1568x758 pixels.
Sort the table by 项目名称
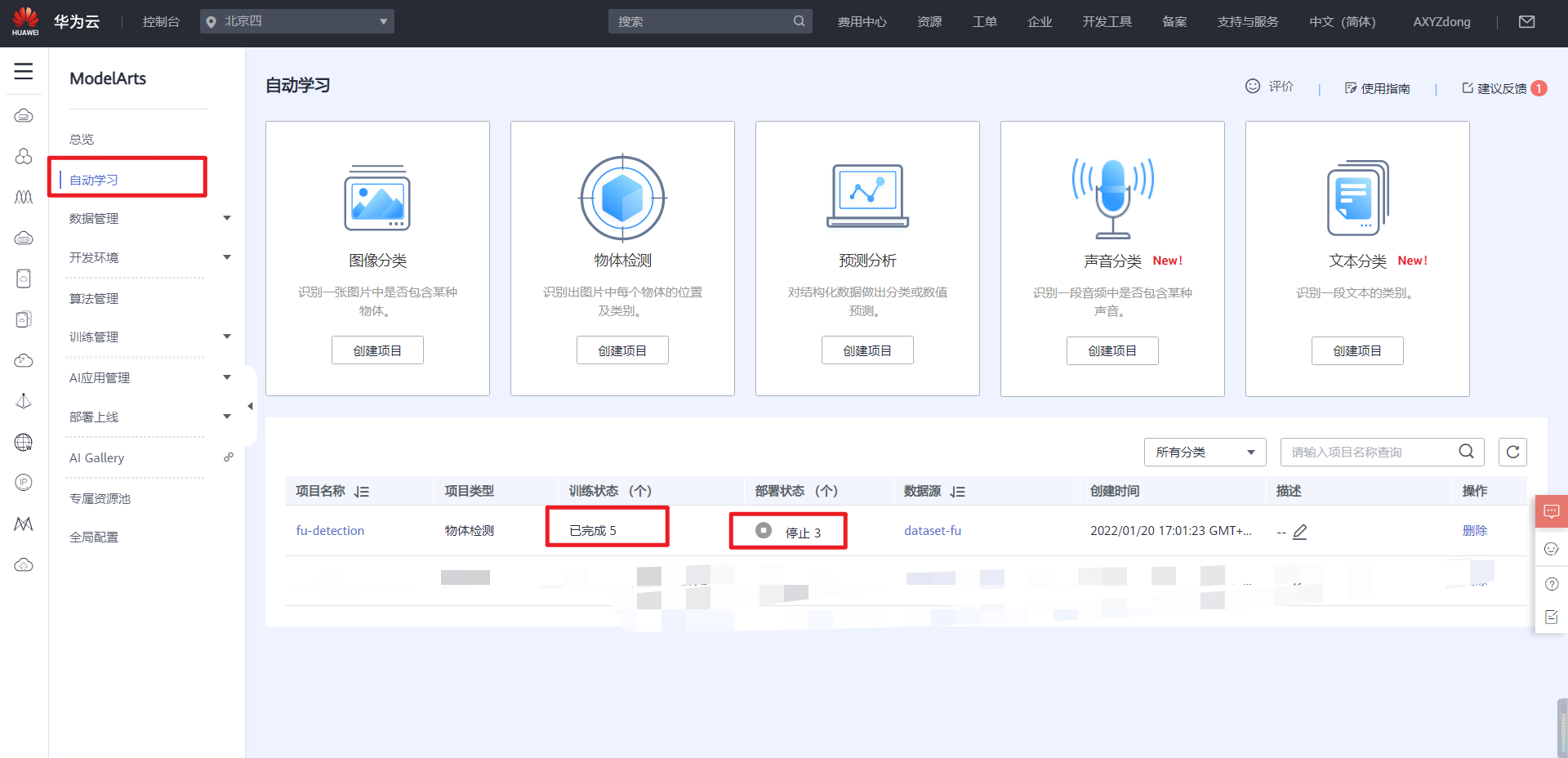click(362, 492)
